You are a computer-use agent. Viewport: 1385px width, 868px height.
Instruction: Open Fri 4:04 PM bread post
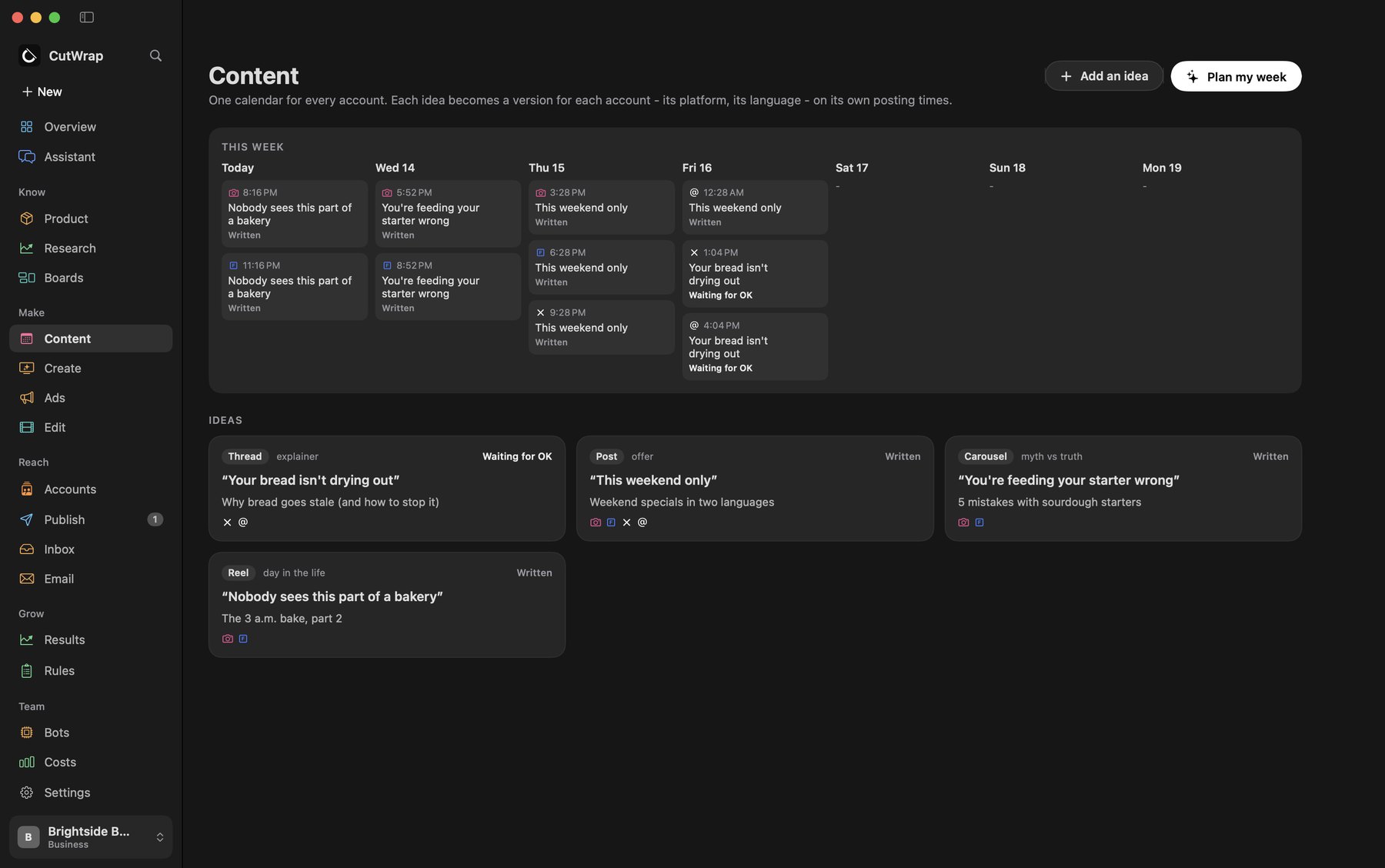pos(755,346)
